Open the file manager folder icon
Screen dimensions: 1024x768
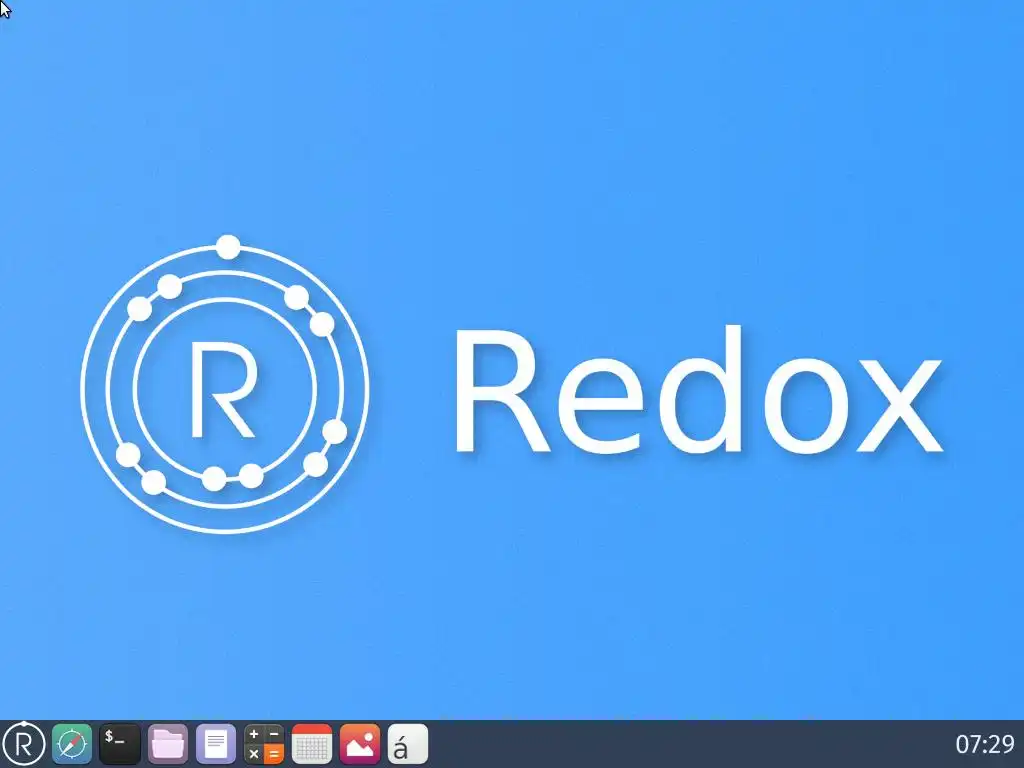(168, 744)
